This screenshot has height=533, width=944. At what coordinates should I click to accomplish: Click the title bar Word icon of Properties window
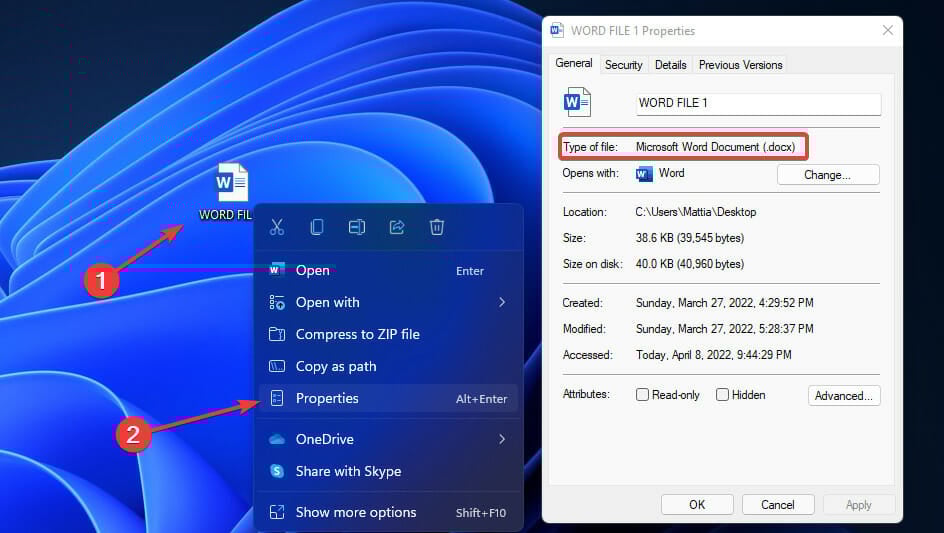(x=557, y=30)
